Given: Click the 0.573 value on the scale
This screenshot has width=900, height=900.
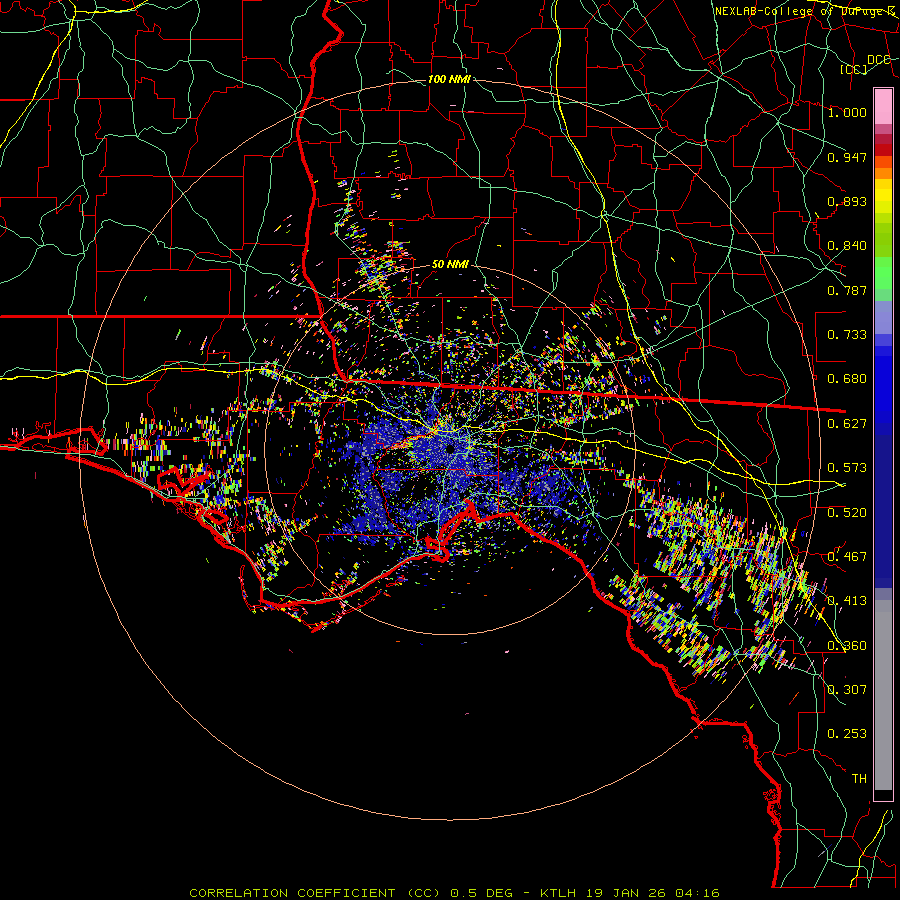Looking at the screenshot, I should click(847, 468).
